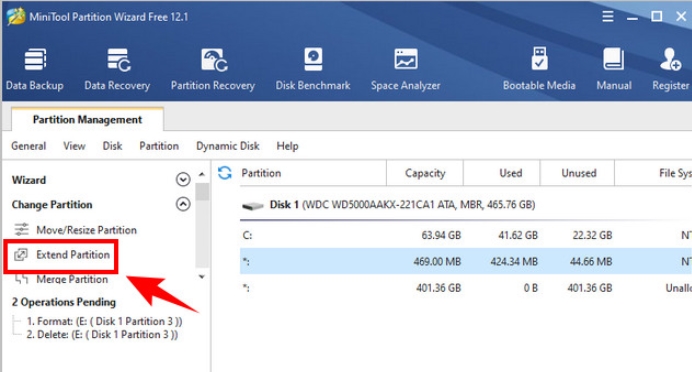
Task: Open the hamburger menu in title bar
Action: tap(608, 17)
